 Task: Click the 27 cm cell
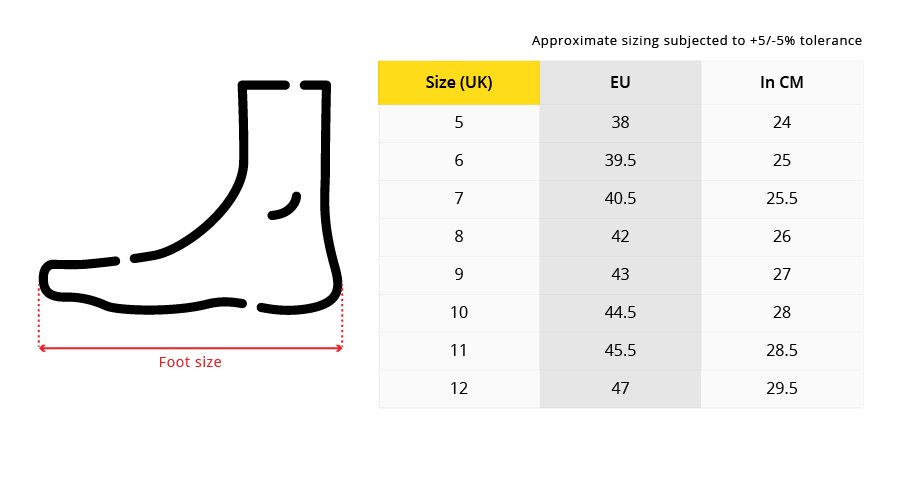click(782, 275)
